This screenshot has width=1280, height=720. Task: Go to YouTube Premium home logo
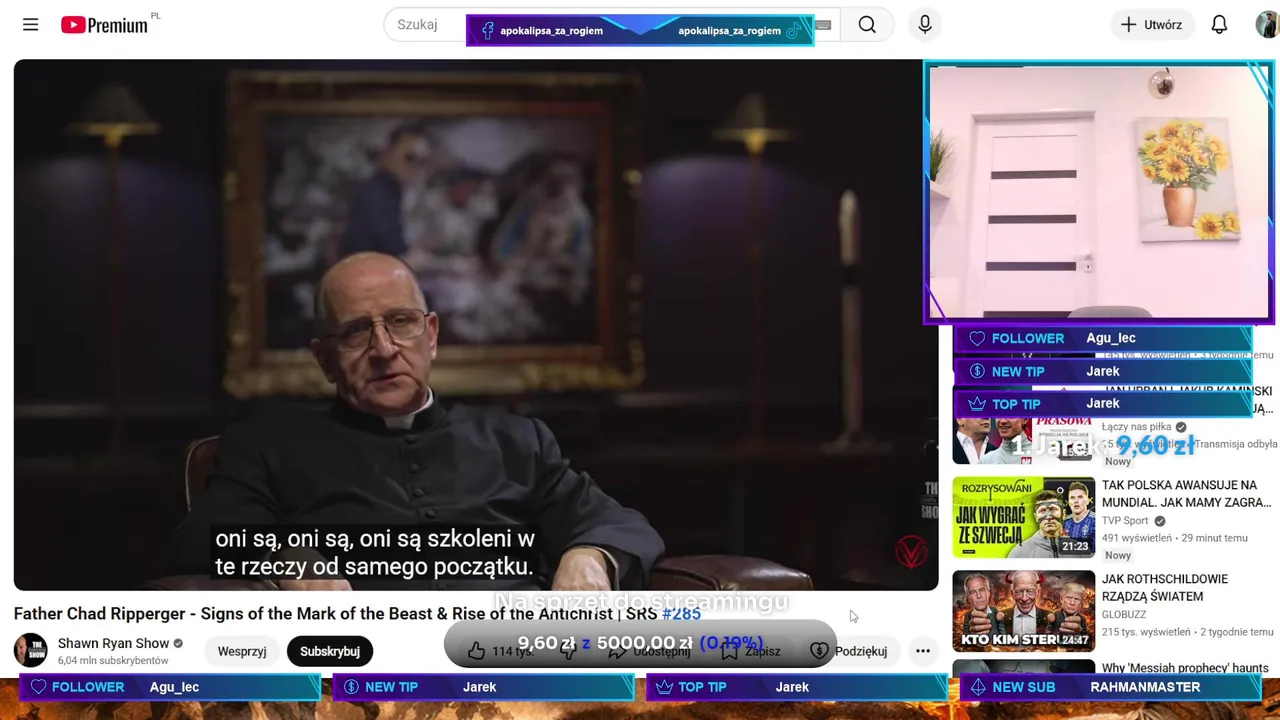tap(104, 25)
